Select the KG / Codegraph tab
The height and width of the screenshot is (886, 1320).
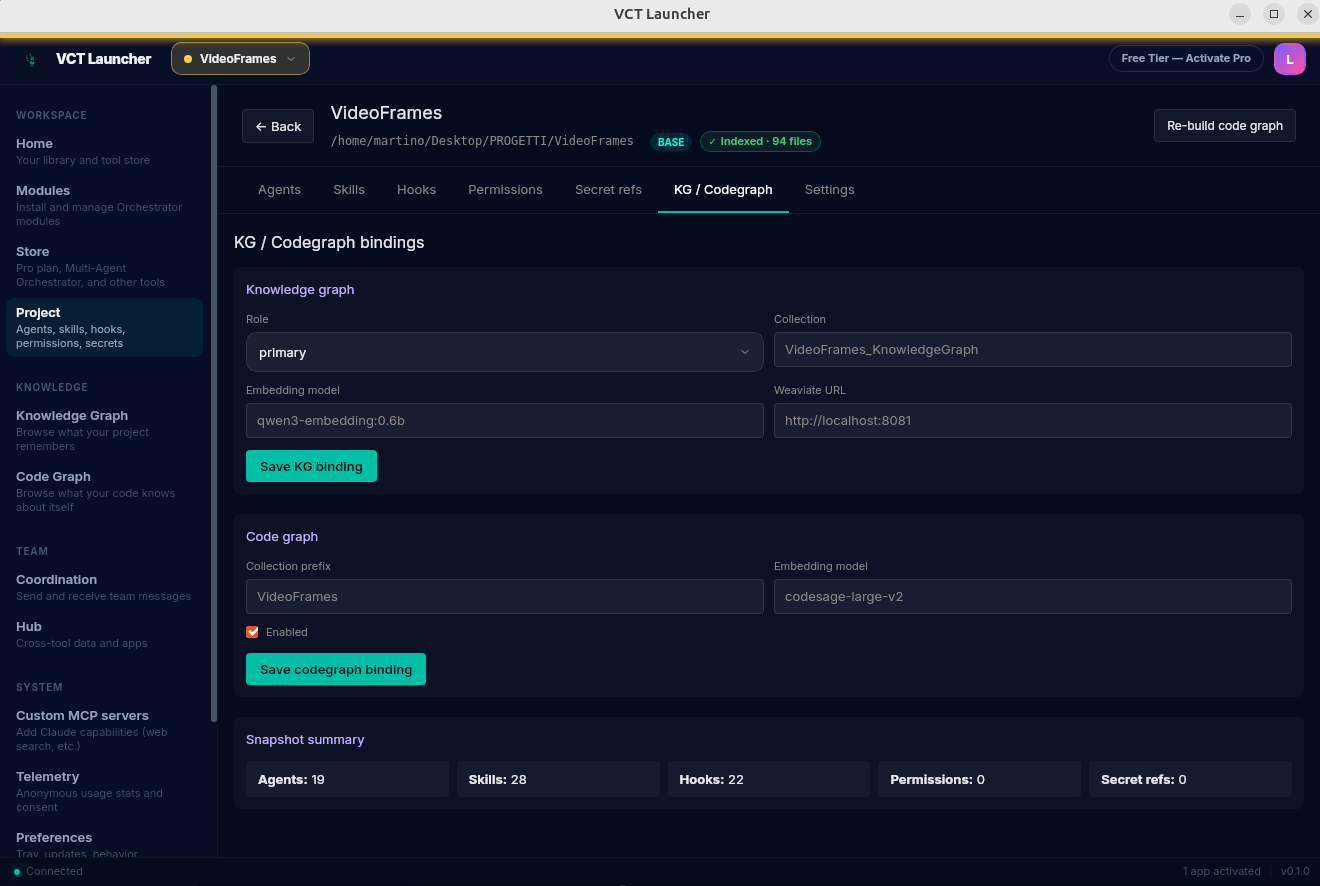click(x=723, y=190)
